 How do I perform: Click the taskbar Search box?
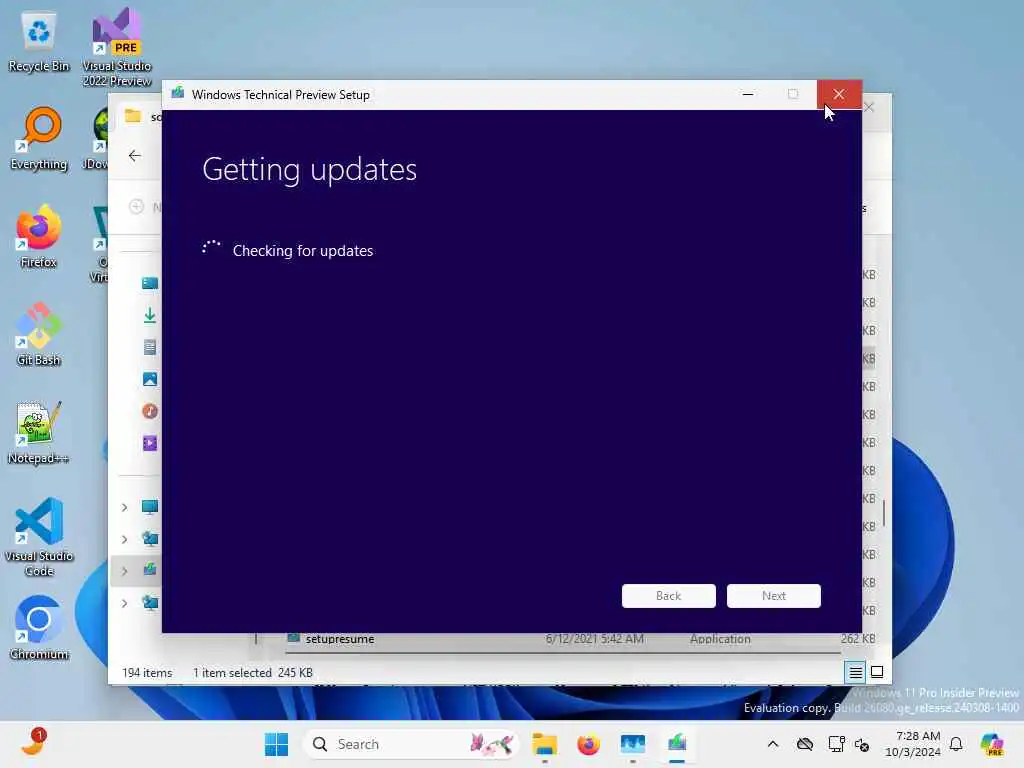pos(411,744)
